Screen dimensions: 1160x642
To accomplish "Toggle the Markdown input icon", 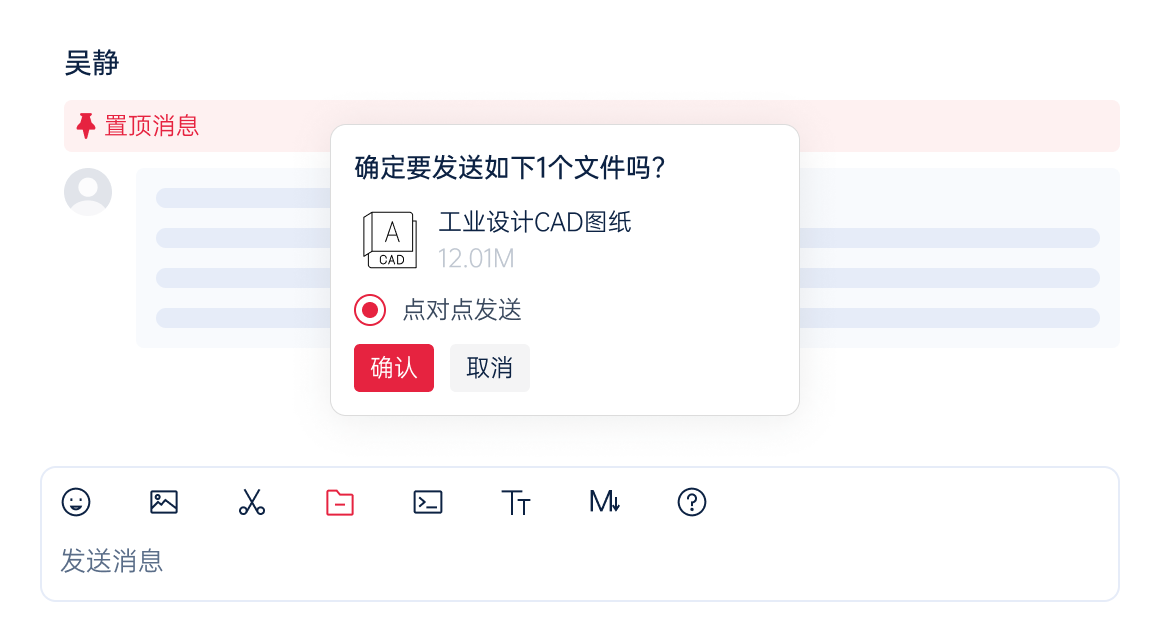I will (x=604, y=503).
